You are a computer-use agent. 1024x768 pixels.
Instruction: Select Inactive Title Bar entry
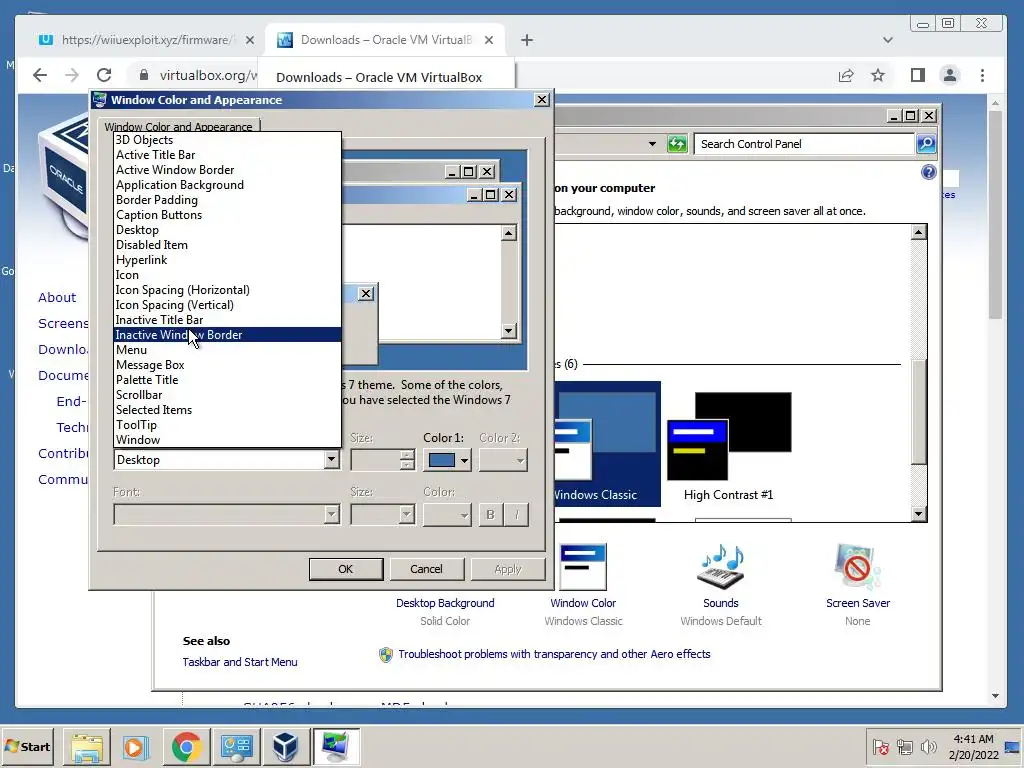(x=227, y=320)
